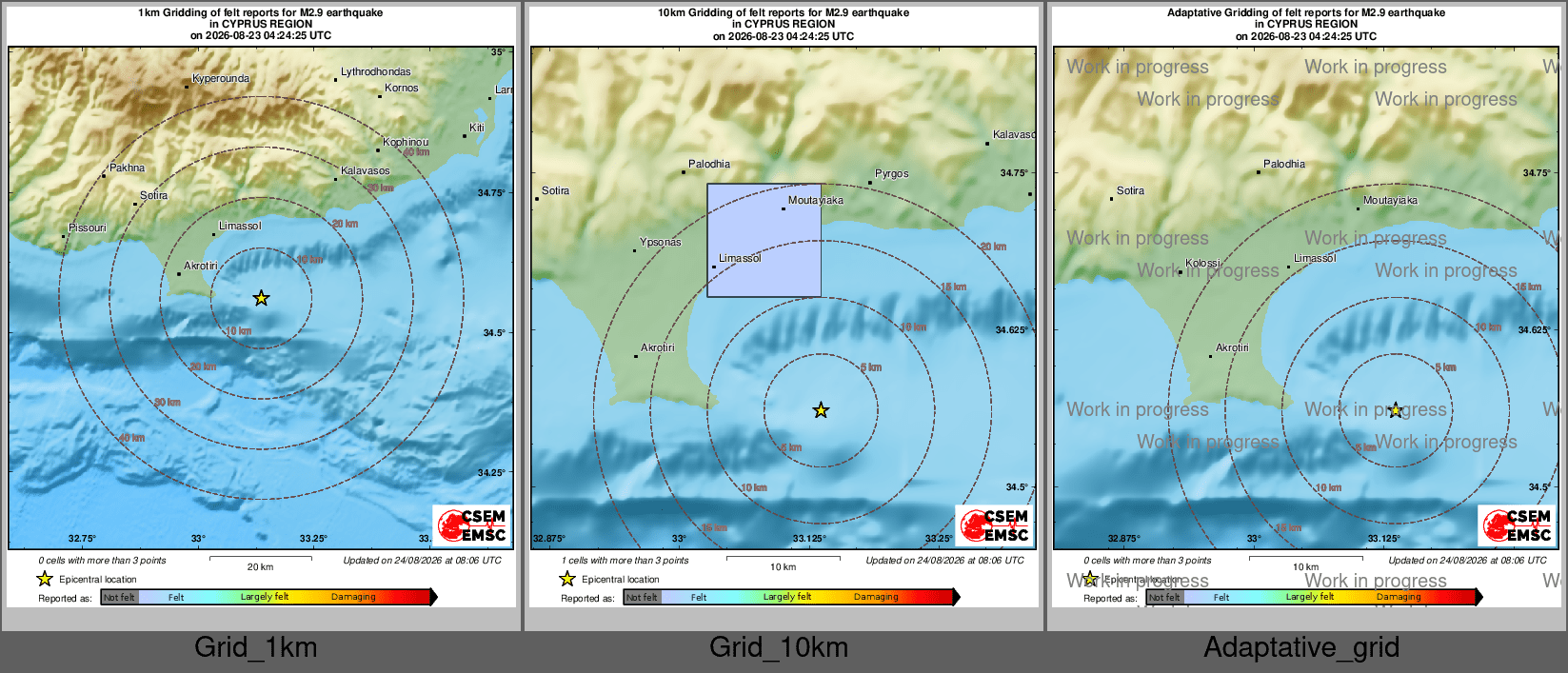Viewport: 1568px width, 673px height.
Task: Click 'Largely felt' in the Grid_10km legend bar
Action: (787, 597)
